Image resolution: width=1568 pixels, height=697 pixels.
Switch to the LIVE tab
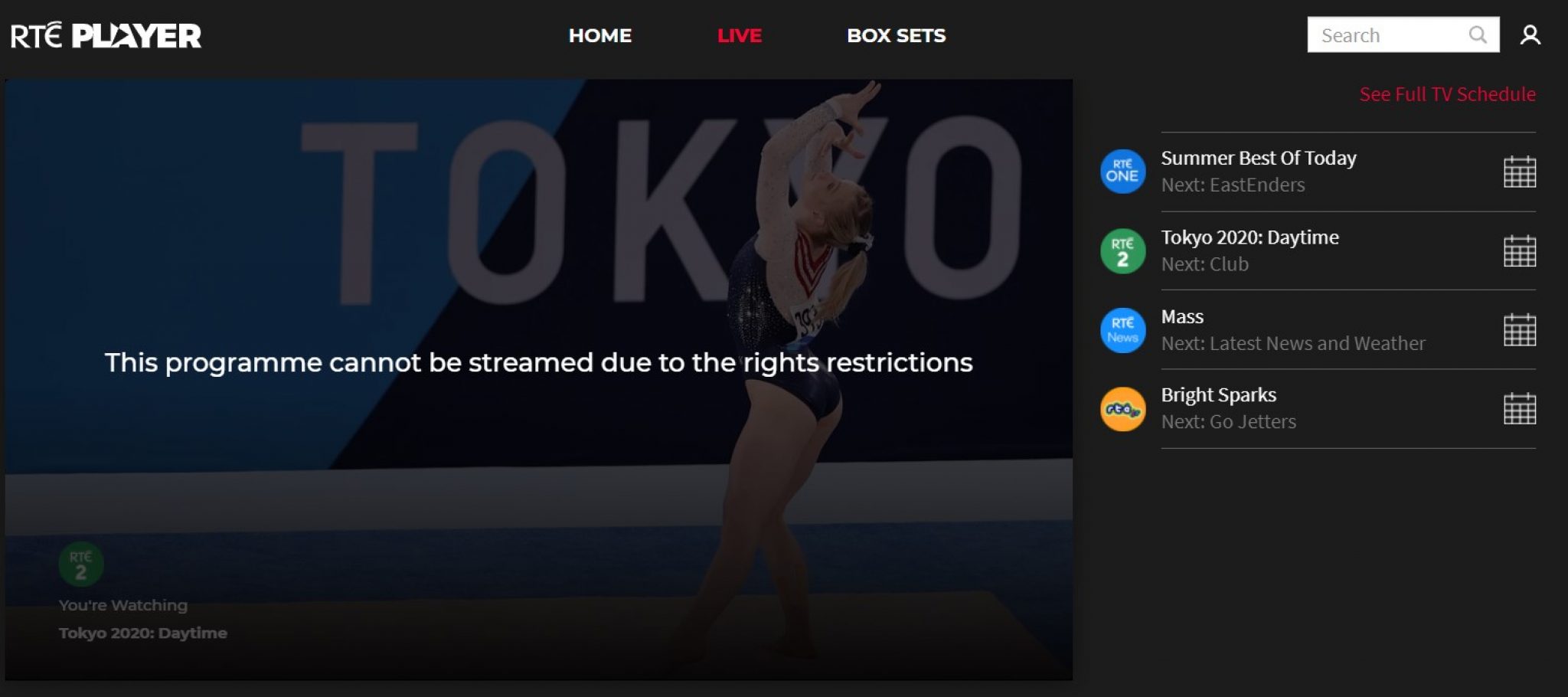(x=740, y=35)
